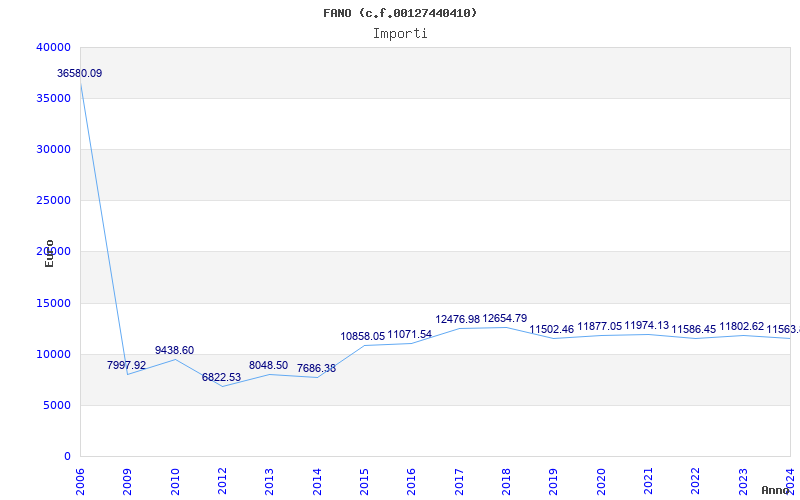This screenshot has height=500, width=800.
Task: Click the Anno x-axis title
Action: coord(775,490)
